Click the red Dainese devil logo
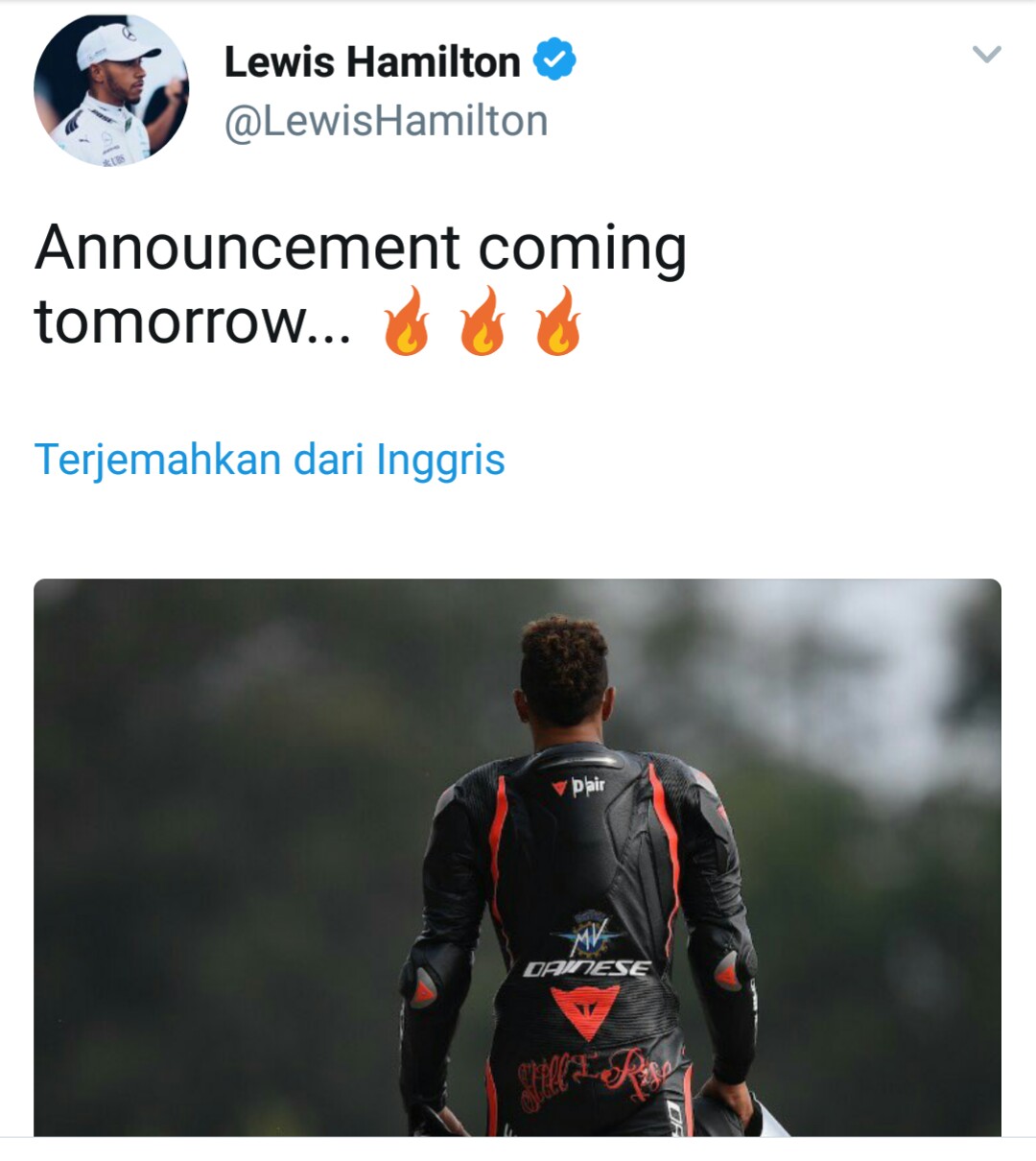Screen dimensions: 1036x1161 [585, 1011]
